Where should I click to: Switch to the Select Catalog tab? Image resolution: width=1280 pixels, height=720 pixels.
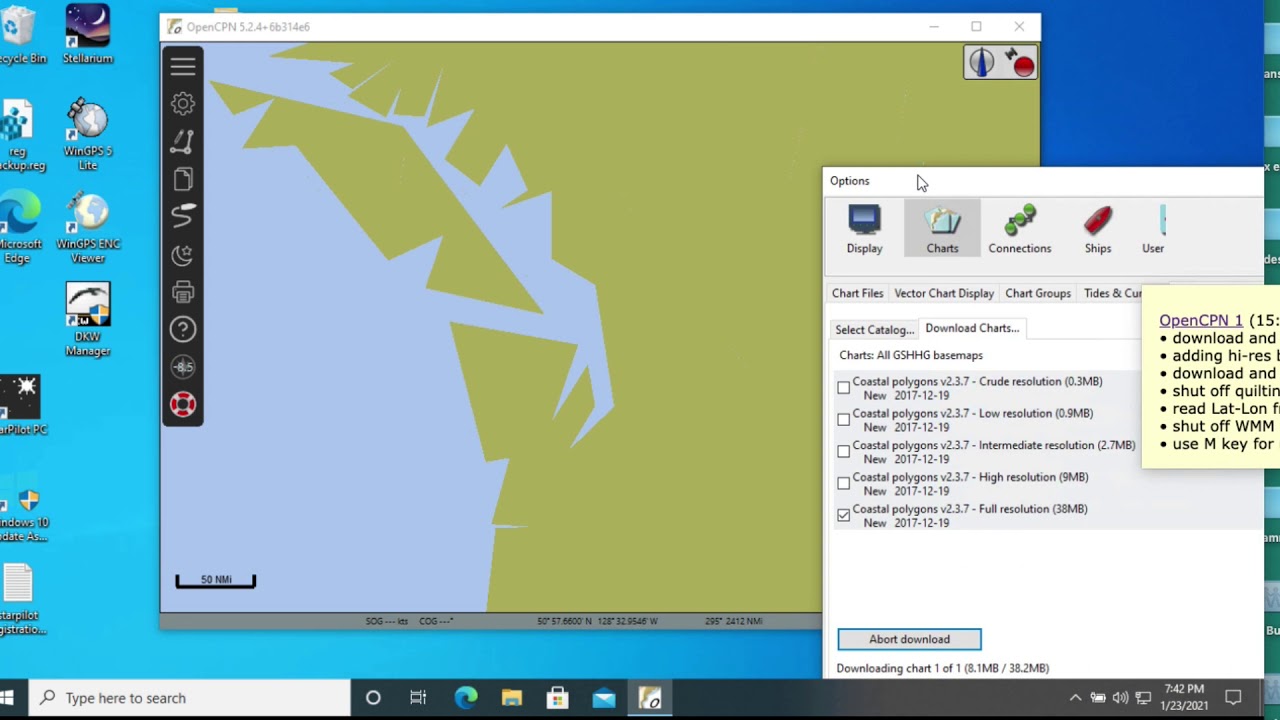(874, 330)
